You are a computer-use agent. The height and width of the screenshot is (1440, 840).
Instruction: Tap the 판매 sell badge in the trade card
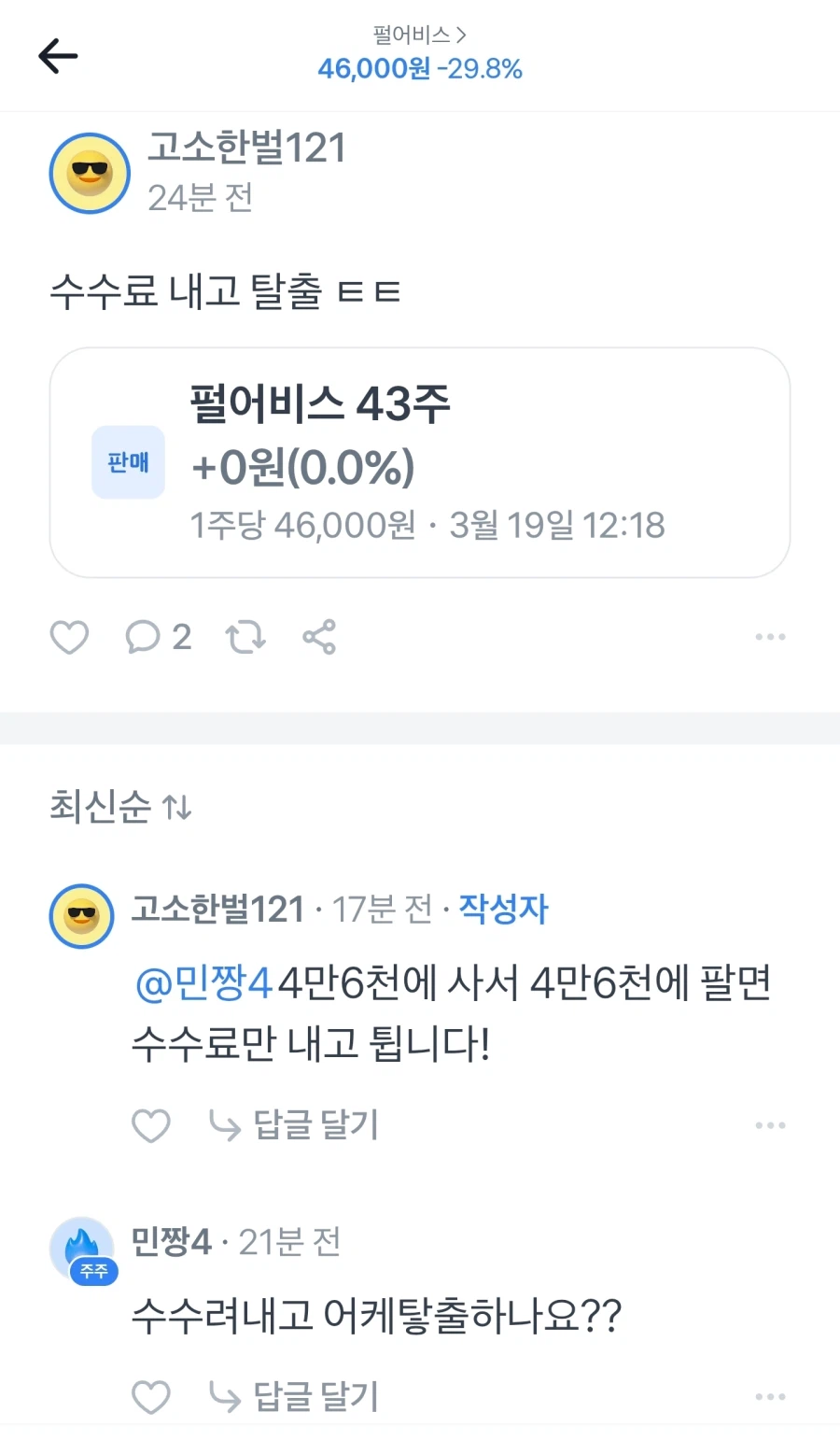[128, 461]
